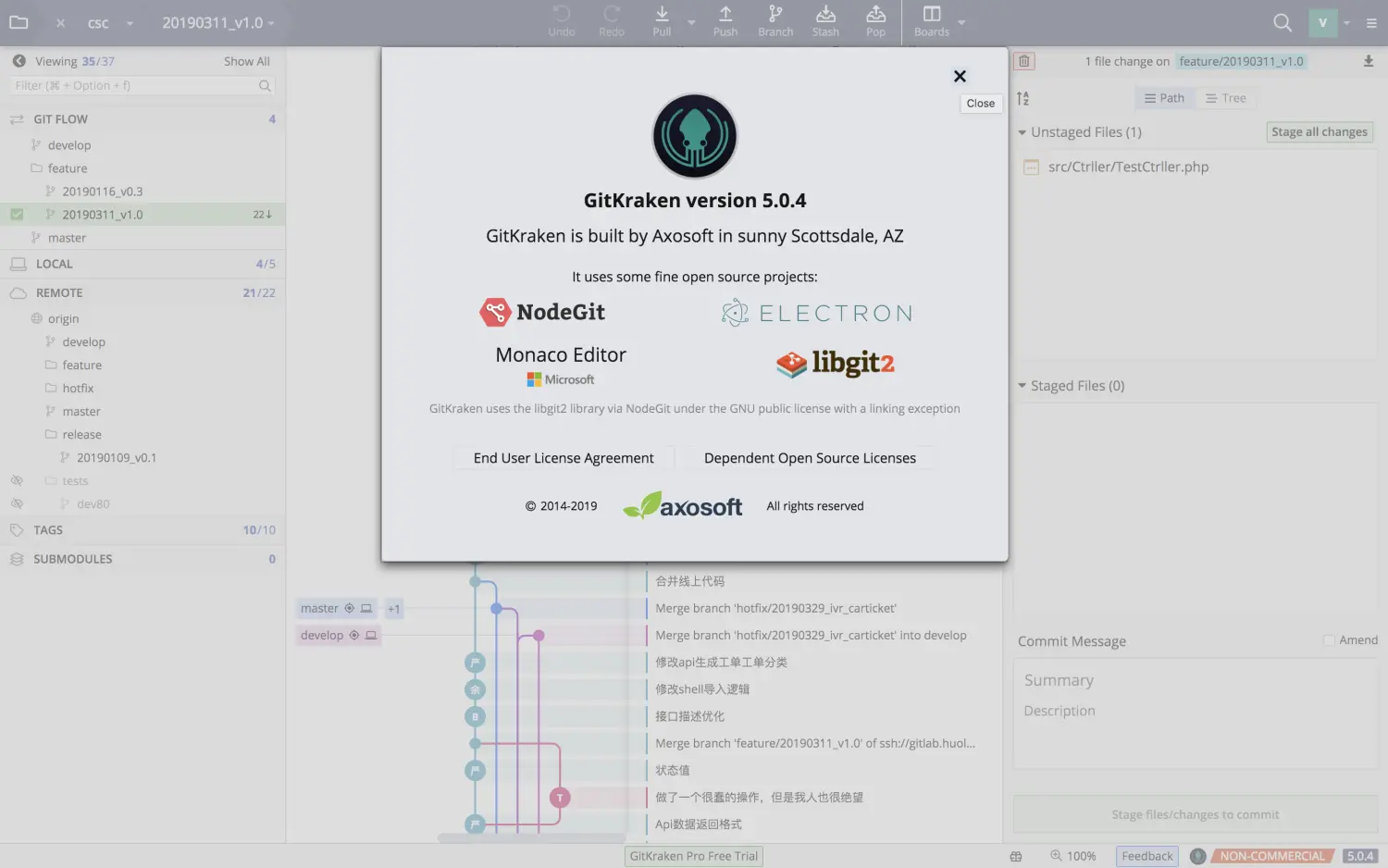Screen dimensions: 1388x868
Task: Click the download icon beside branch name
Action: 1369,61
